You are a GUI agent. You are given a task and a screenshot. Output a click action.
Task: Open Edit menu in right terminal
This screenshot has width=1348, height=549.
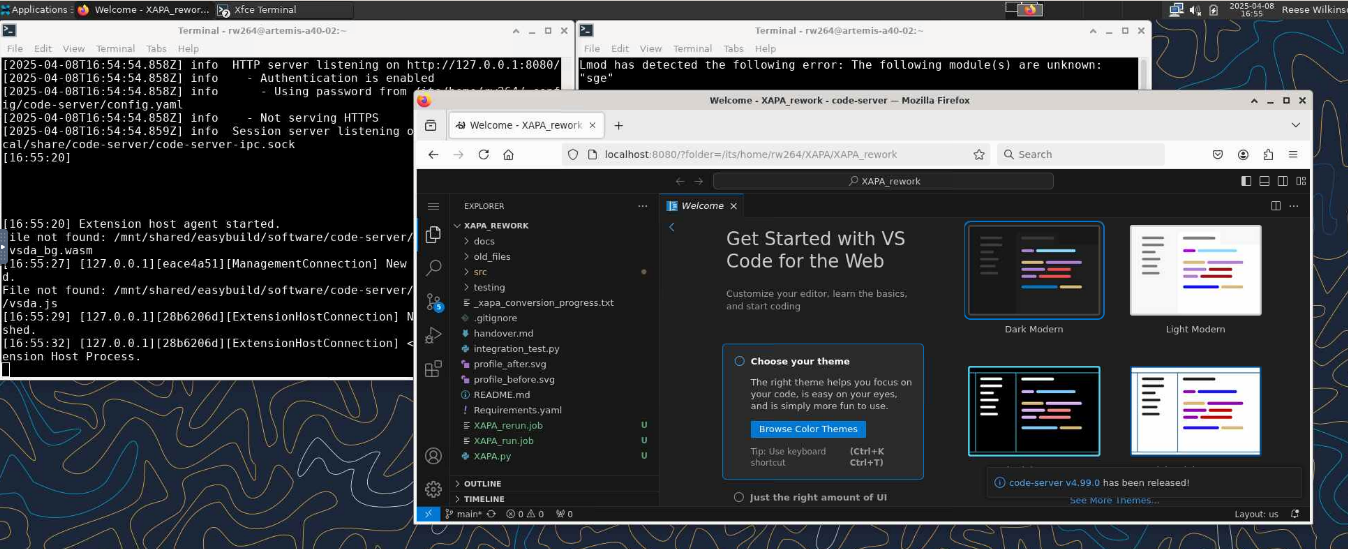620,48
